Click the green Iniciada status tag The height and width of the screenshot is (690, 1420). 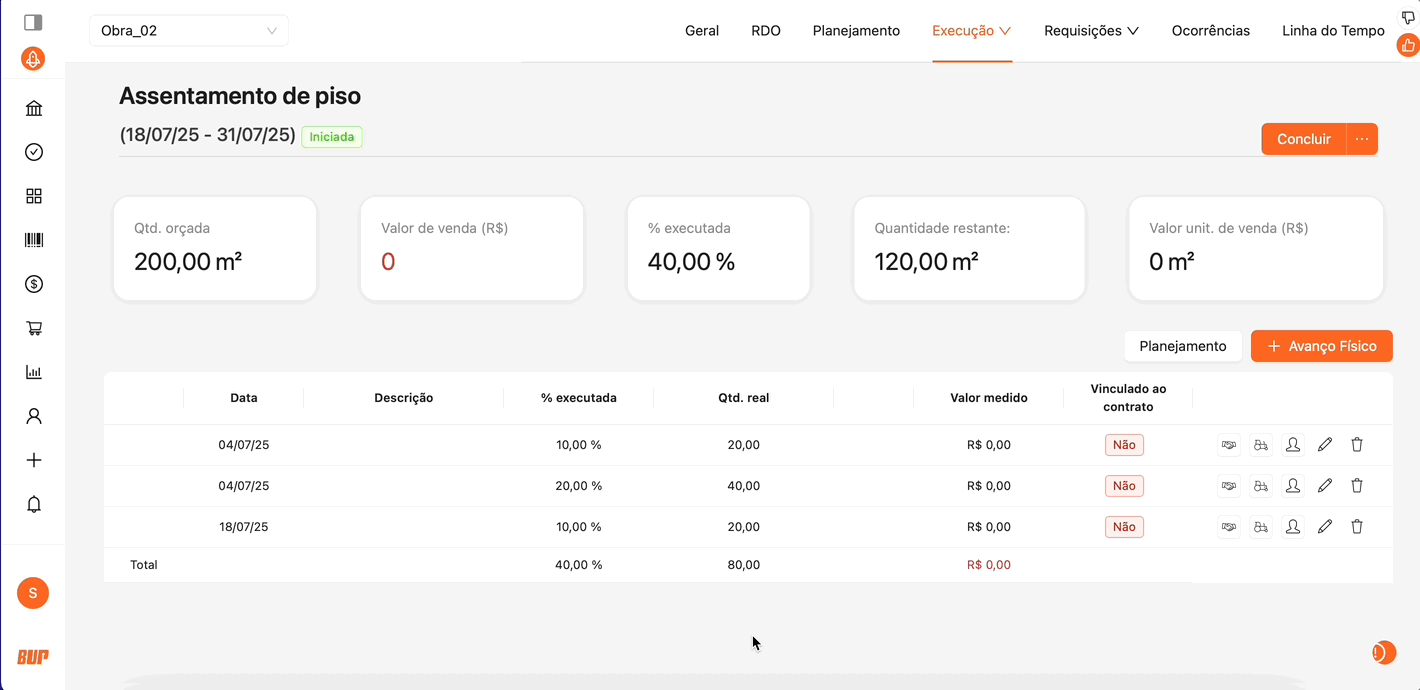tap(332, 137)
